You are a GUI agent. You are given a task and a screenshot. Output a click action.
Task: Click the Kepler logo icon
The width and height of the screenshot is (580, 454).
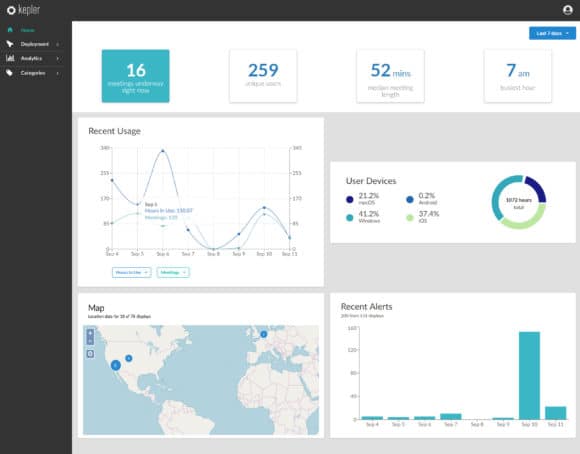[x=11, y=10]
